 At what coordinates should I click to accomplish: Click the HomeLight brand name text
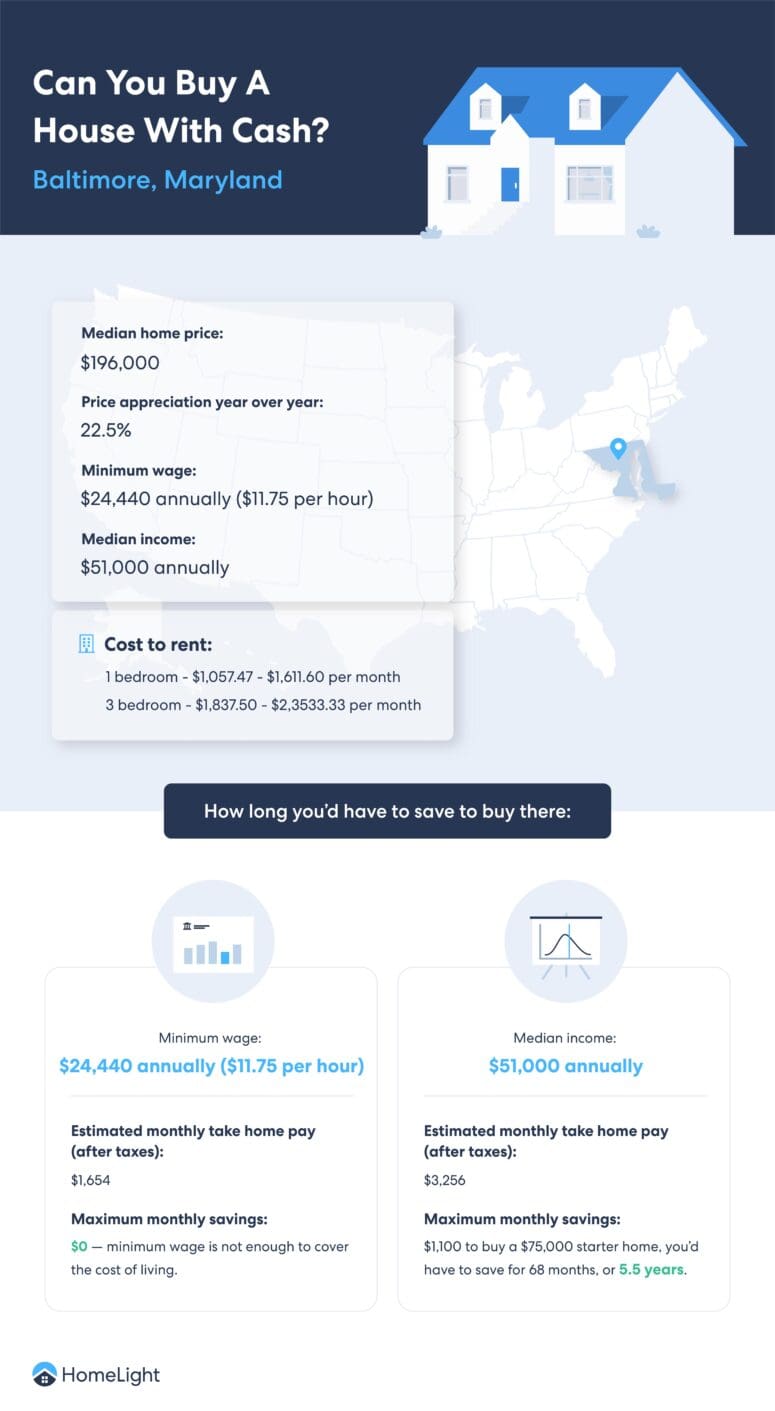[110, 1375]
